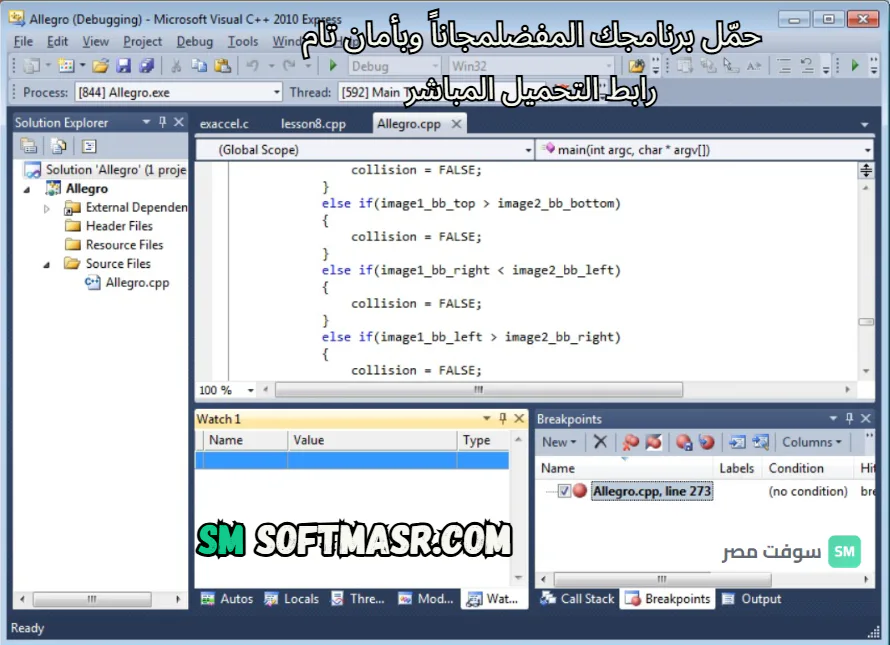Click the Disable All Breakpoints icon
The width and height of the screenshot is (890, 645).
(653, 442)
